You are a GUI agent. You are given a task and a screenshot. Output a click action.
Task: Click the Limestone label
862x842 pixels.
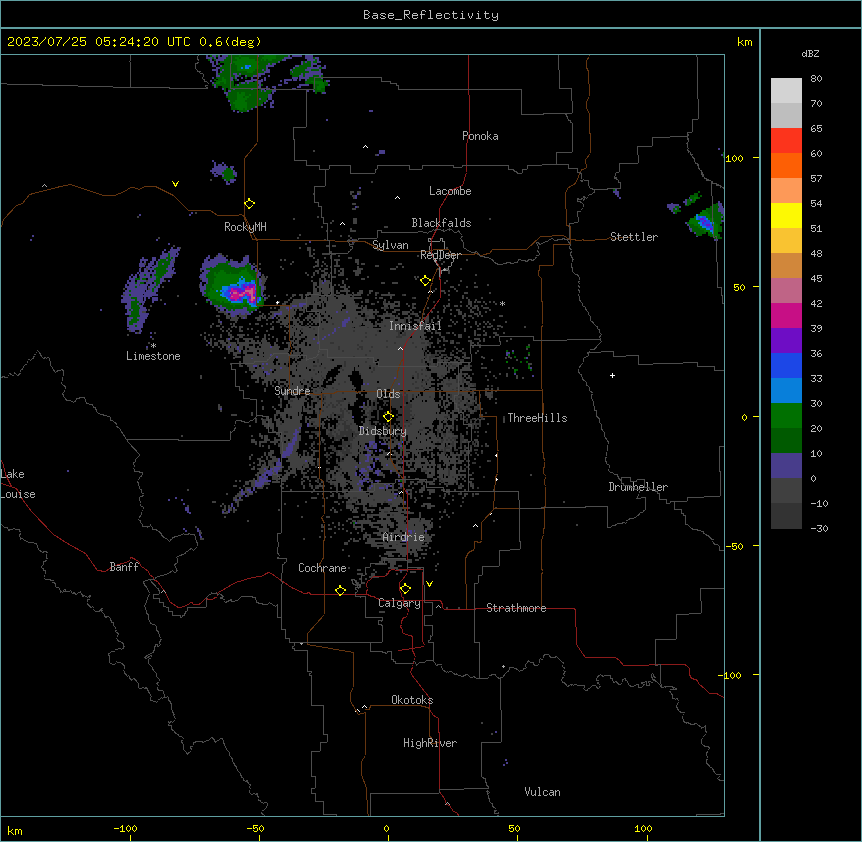[x=153, y=356]
